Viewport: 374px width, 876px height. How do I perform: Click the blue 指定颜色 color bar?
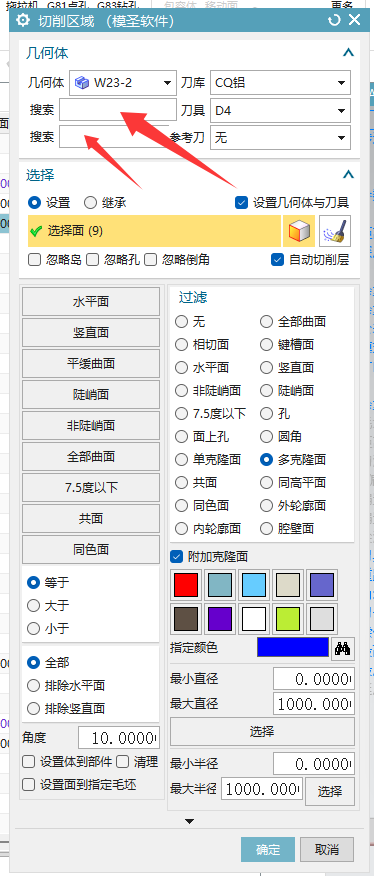(293, 648)
